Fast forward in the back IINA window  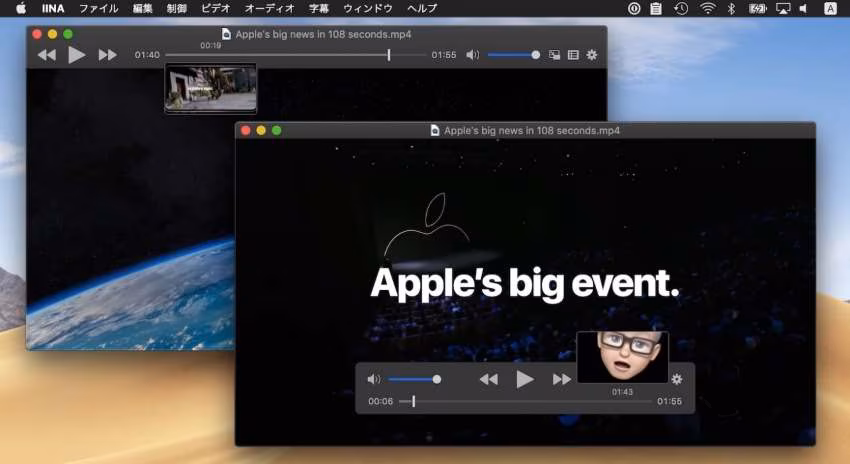[107, 55]
